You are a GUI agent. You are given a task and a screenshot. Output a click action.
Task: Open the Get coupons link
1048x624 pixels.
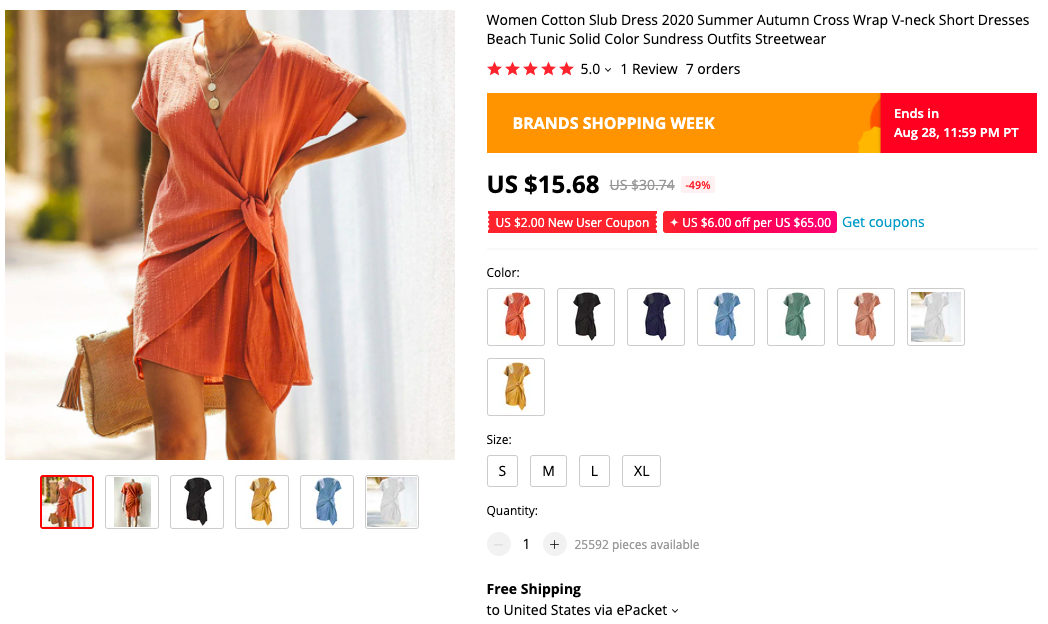pos(883,222)
